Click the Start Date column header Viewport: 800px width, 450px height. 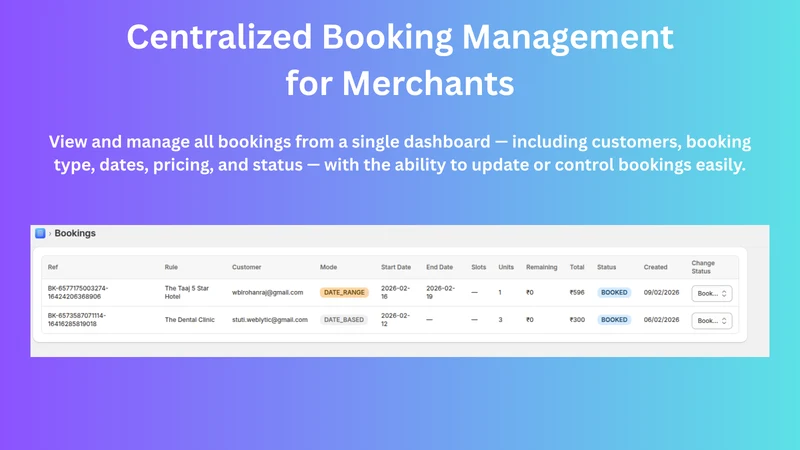point(396,267)
